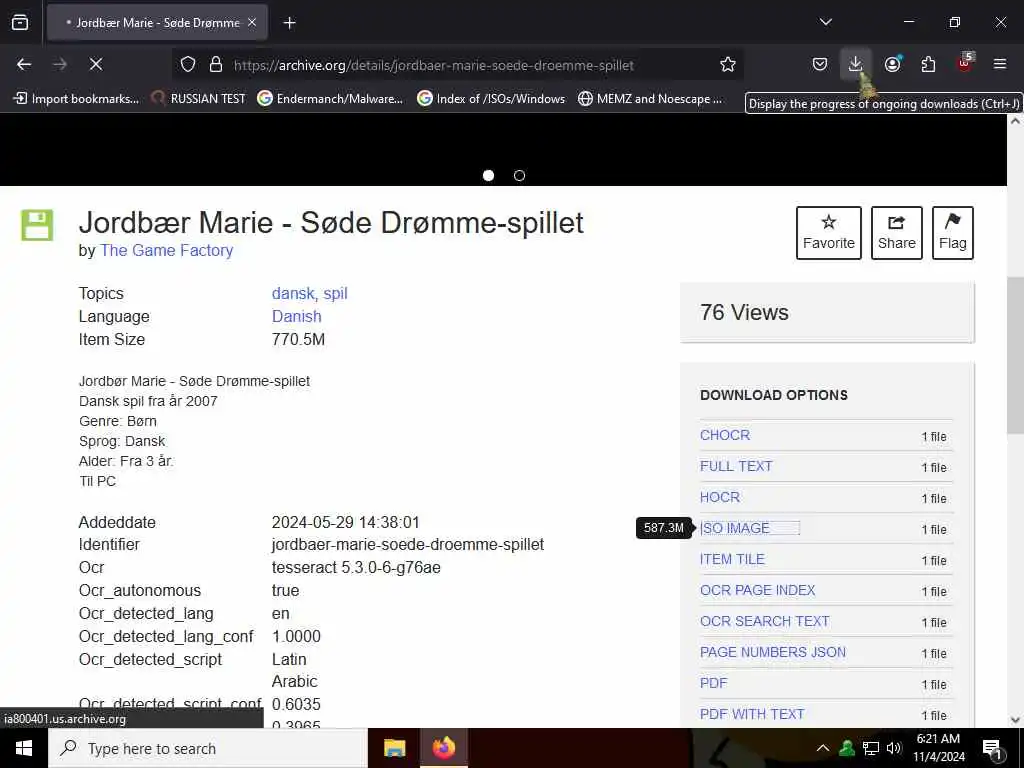Open the dansk topic link
The width and height of the screenshot is (1024, 768).
coord(293,293)
